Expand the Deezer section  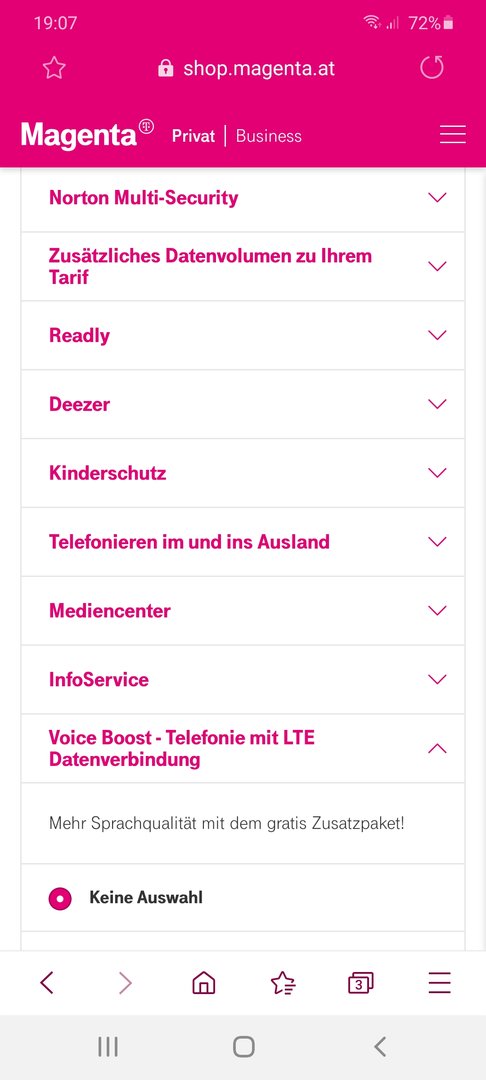click(x=243, y=404)
